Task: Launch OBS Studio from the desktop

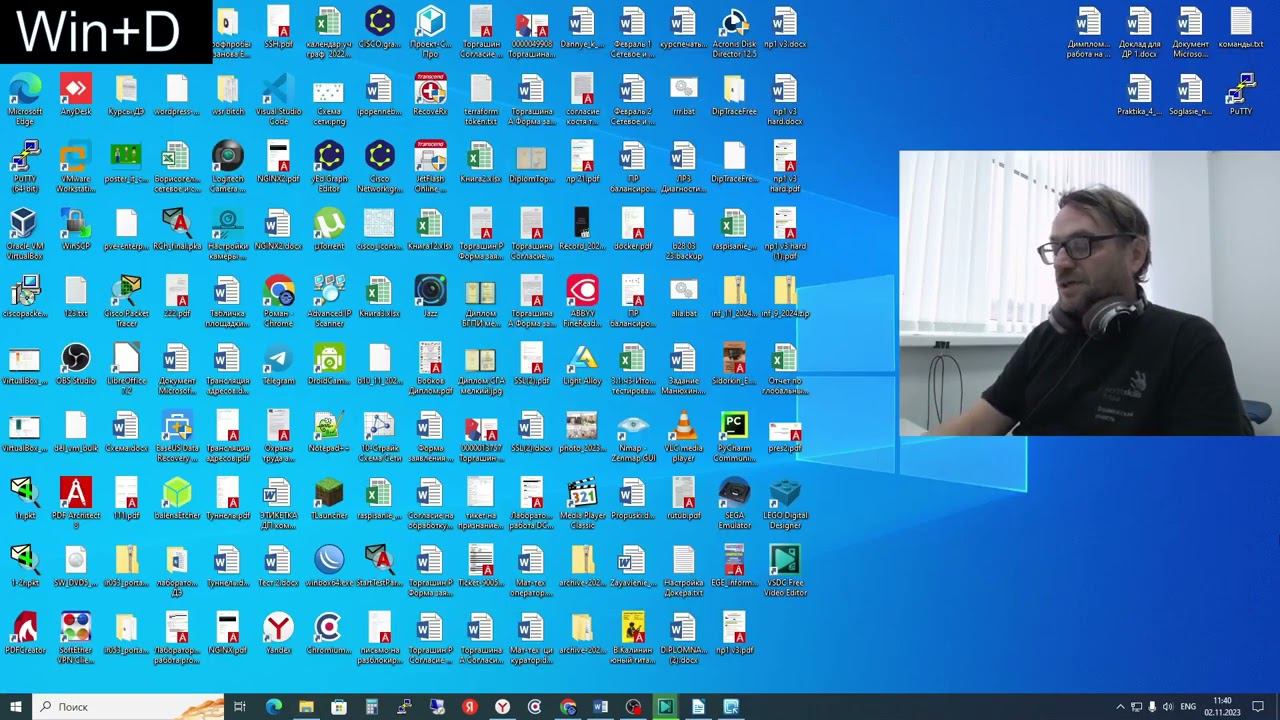Action: (75, 358)
